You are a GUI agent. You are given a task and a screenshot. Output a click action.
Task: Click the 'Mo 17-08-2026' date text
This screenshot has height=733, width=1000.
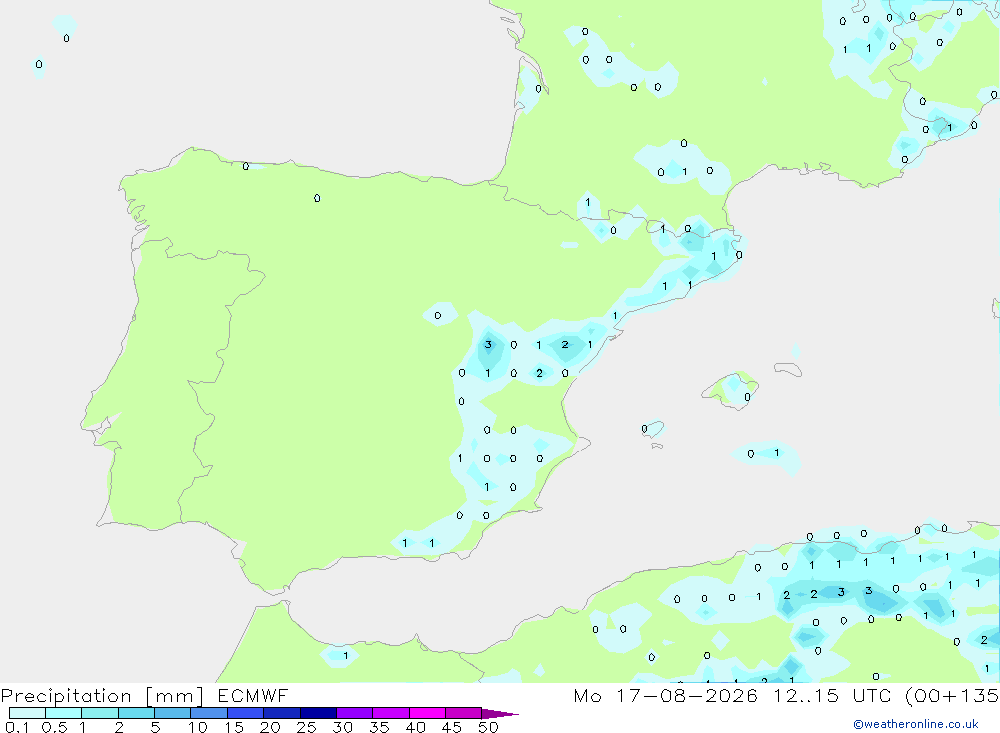point(666,695)
